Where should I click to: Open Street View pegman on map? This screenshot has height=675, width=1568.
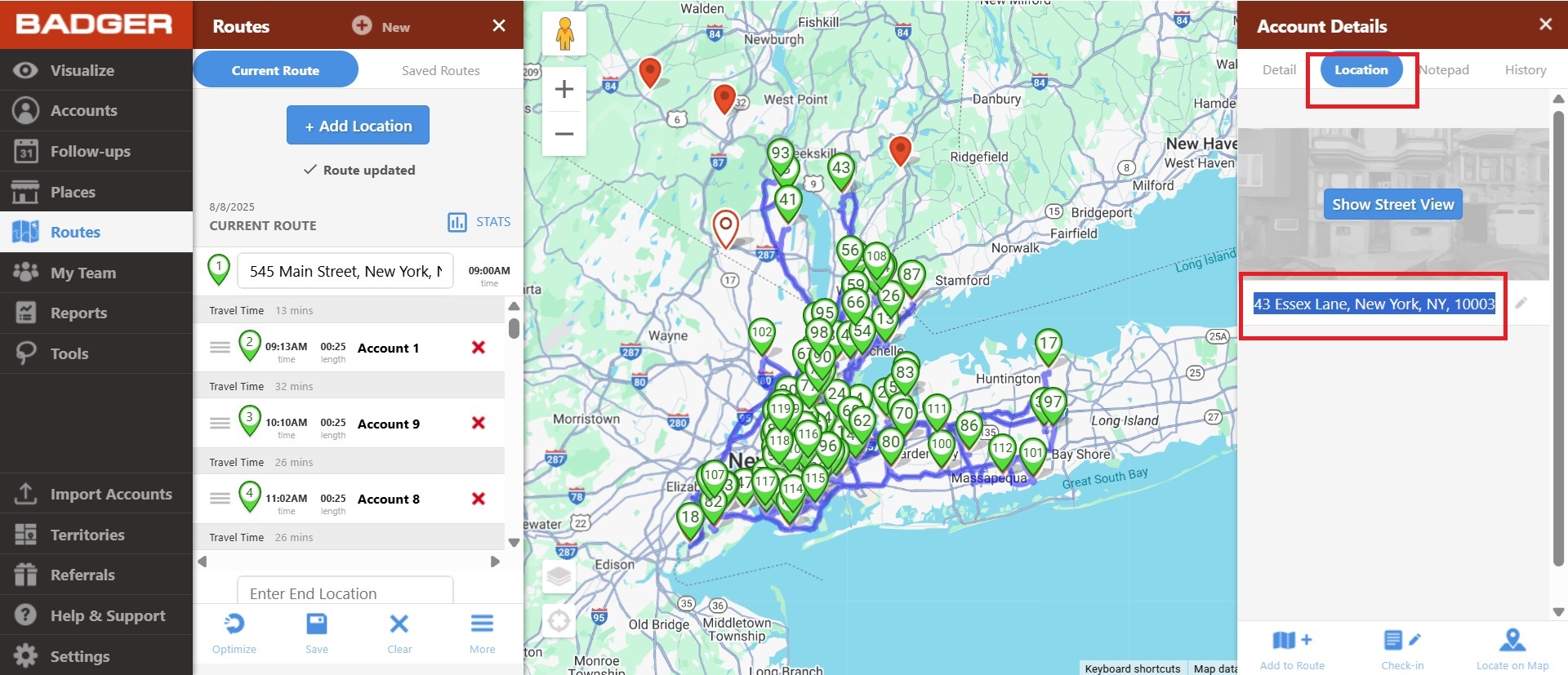click(x=564, y=33)
